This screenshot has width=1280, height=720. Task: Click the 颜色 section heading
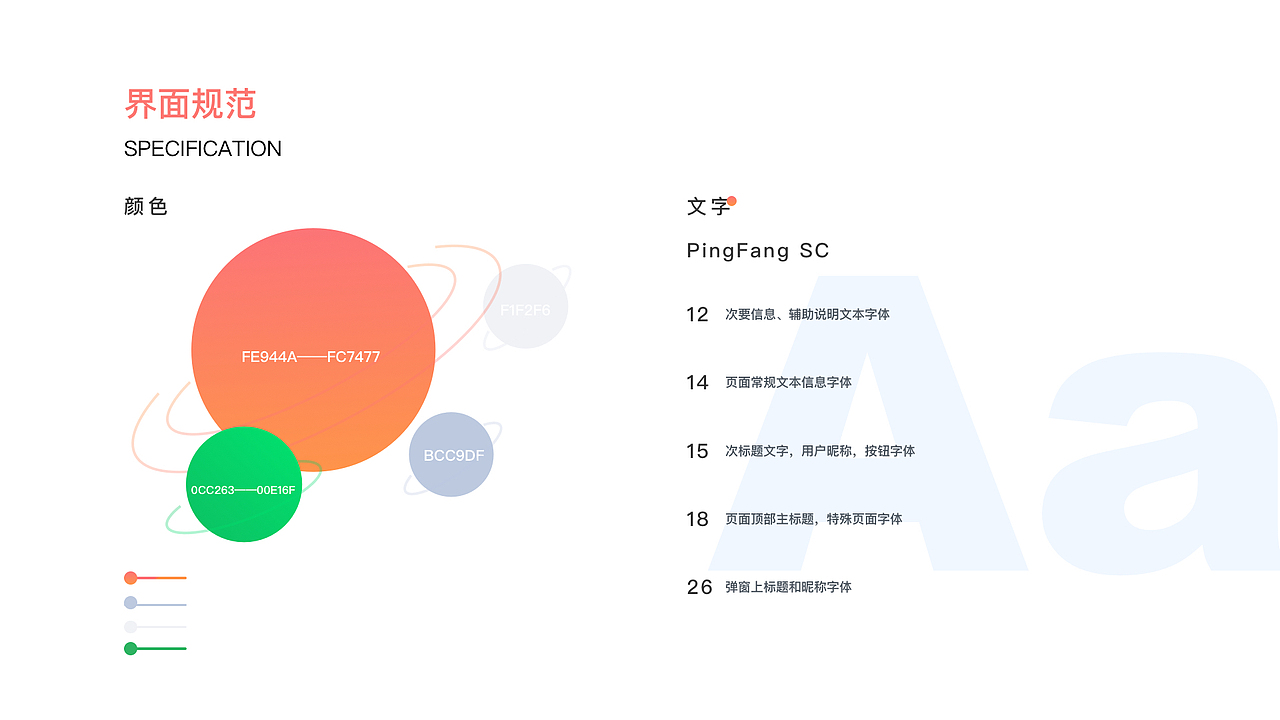point(146,207)
